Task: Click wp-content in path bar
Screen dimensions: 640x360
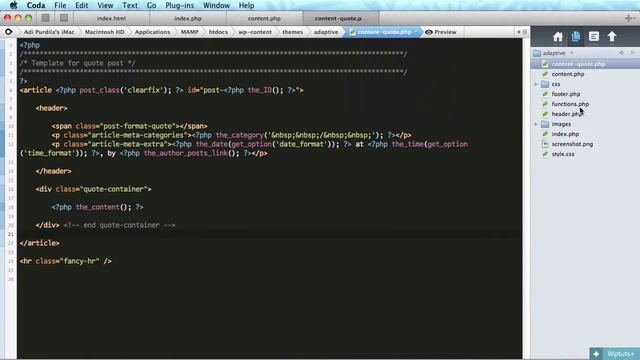Action: coord(255,32)
